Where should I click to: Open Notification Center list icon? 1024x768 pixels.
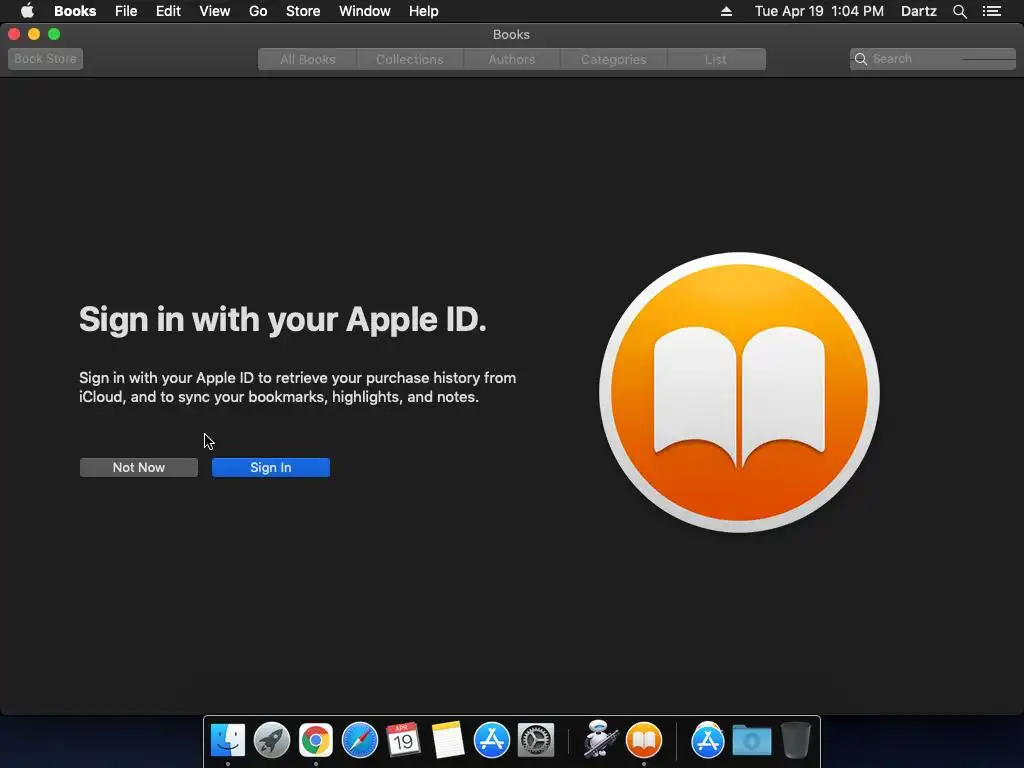point(992,11)
